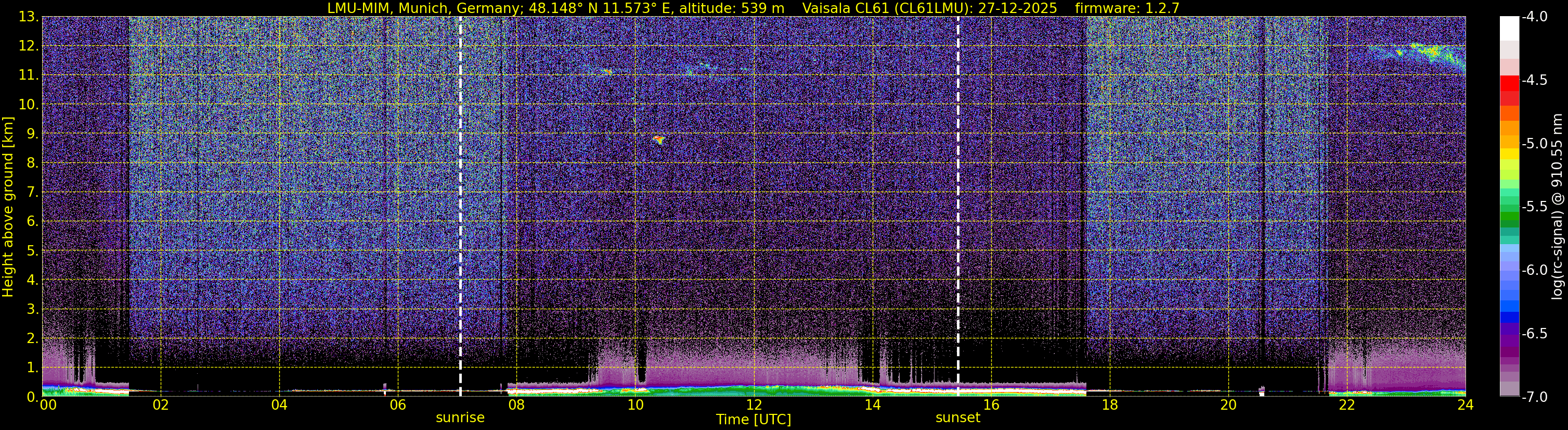Screen dimensions: 1568x430
Task: Click the -6.0 colorbar tick label
Action: tap(1534, 270)
